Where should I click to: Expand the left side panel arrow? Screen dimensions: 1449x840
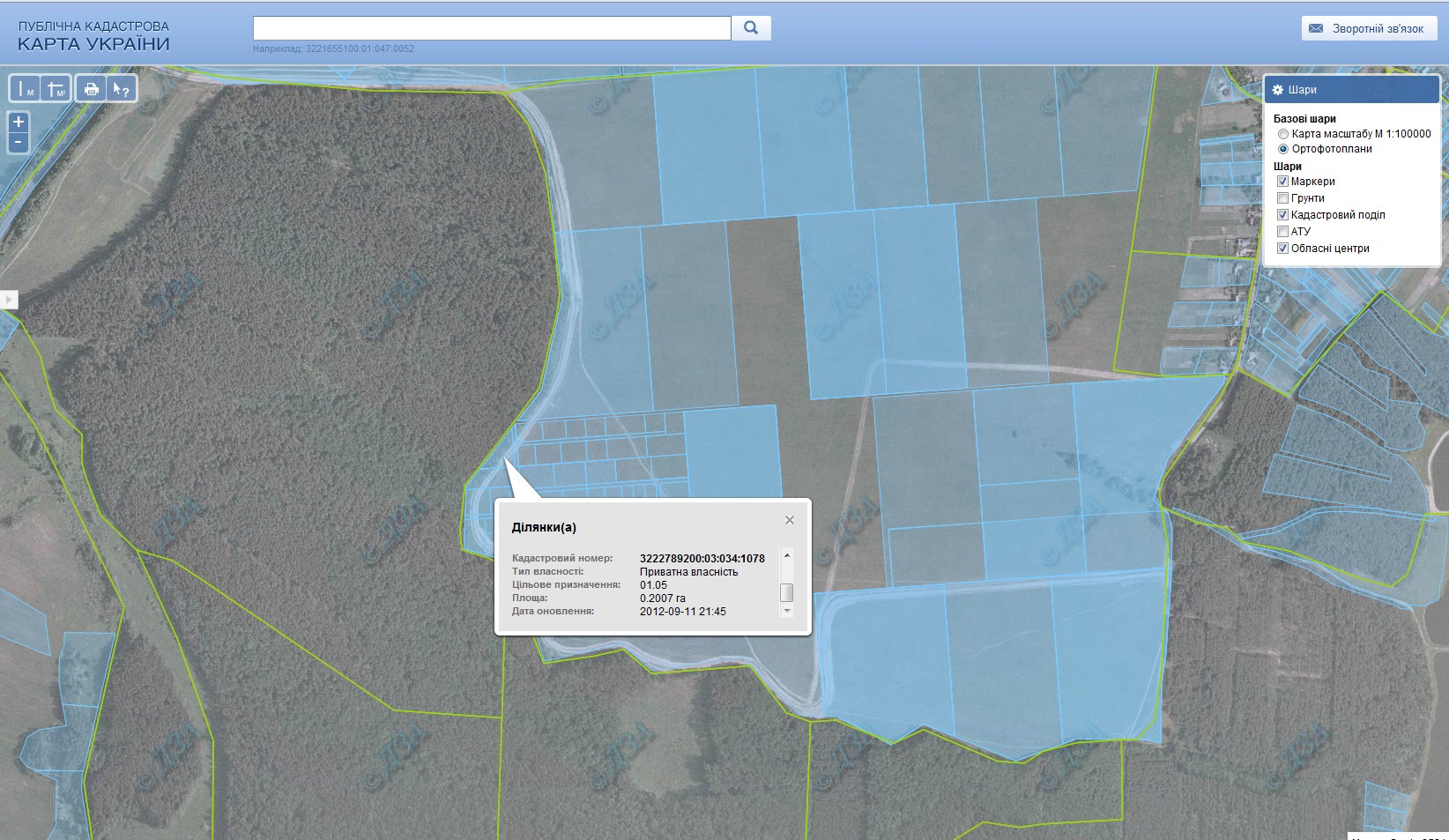pyautogui.click(x=9, y=300)
